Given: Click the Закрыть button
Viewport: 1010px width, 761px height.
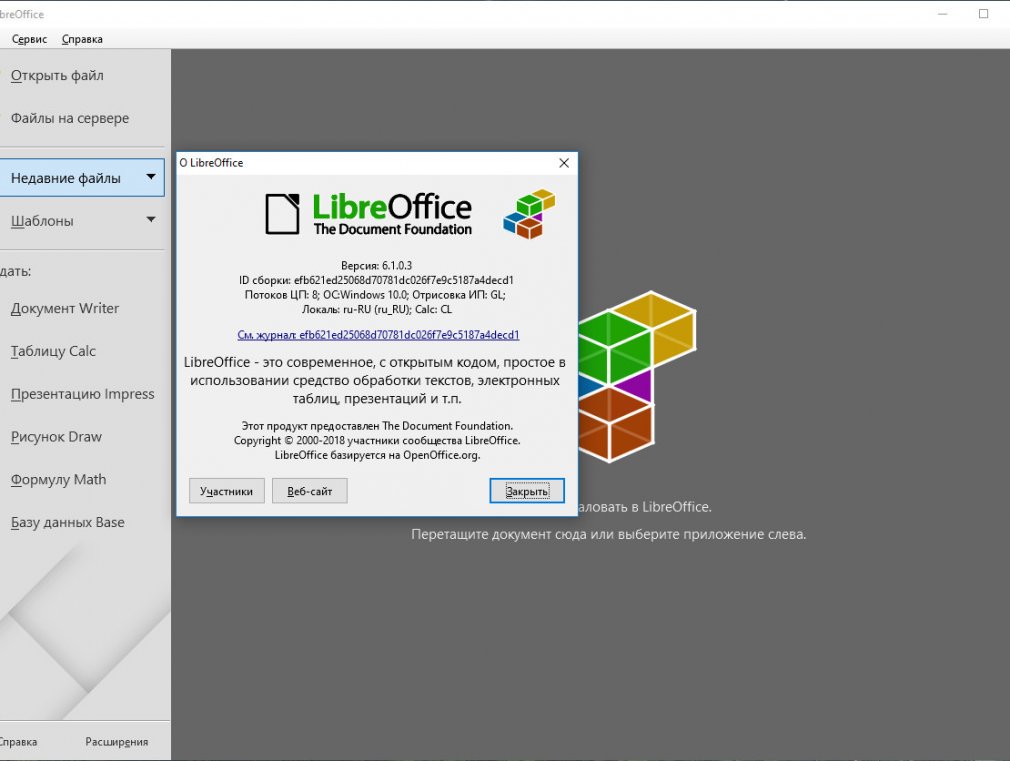Looking at the screenshot, I should click(527, 491).
